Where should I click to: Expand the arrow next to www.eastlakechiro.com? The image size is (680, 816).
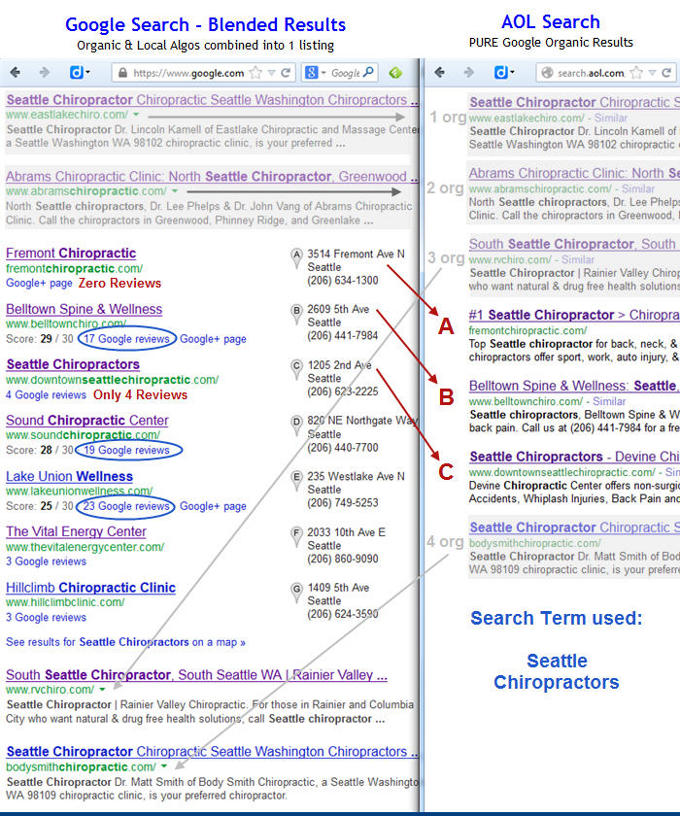[135, 116]
